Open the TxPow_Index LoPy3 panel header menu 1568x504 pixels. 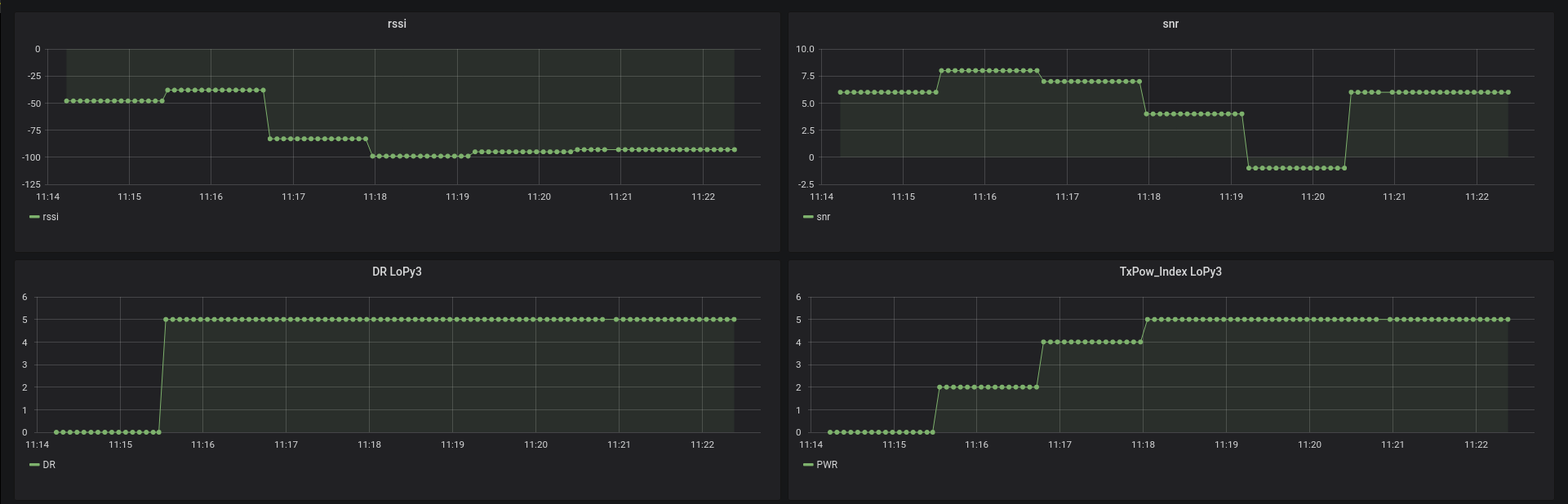click(x=1170, y=272)
